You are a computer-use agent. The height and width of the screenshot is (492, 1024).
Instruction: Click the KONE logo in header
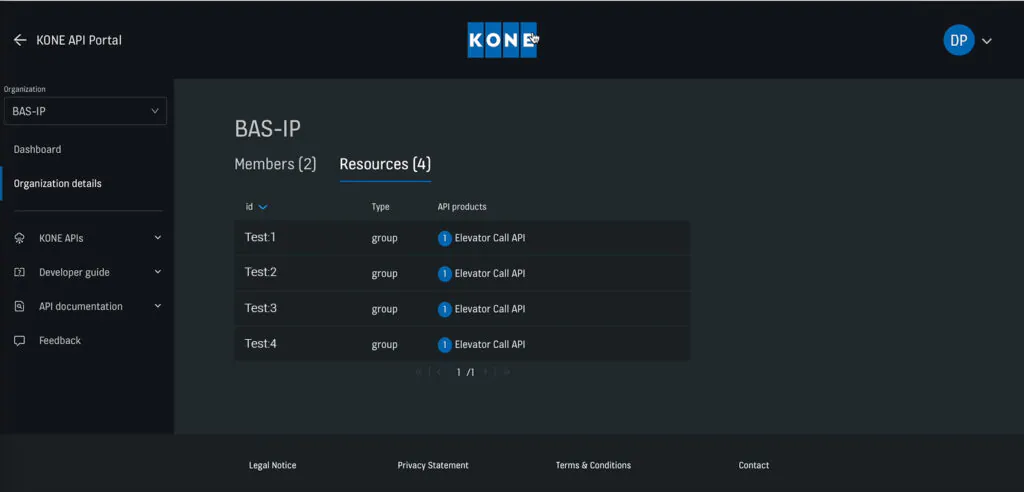(501, 40)
